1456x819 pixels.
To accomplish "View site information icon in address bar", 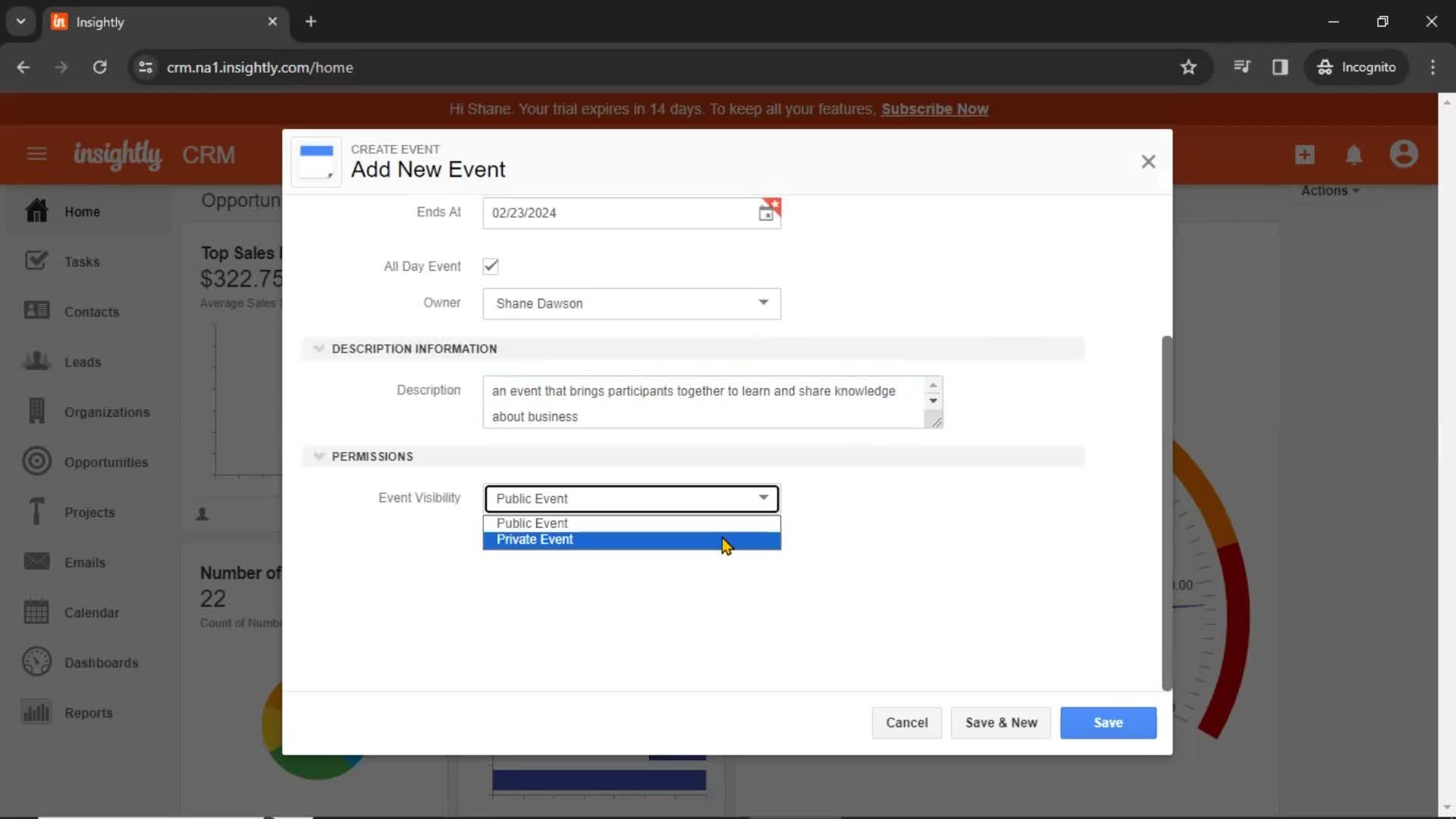I will tap(145, 67).
